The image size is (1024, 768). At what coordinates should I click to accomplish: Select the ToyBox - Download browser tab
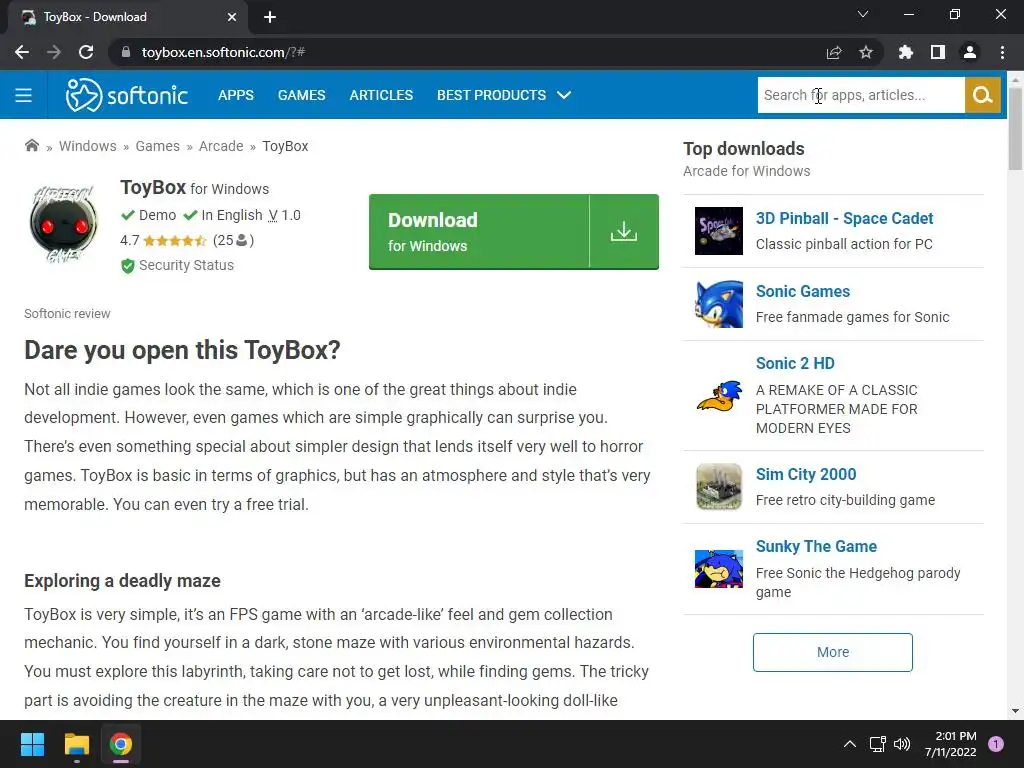[x=128, y=17]
